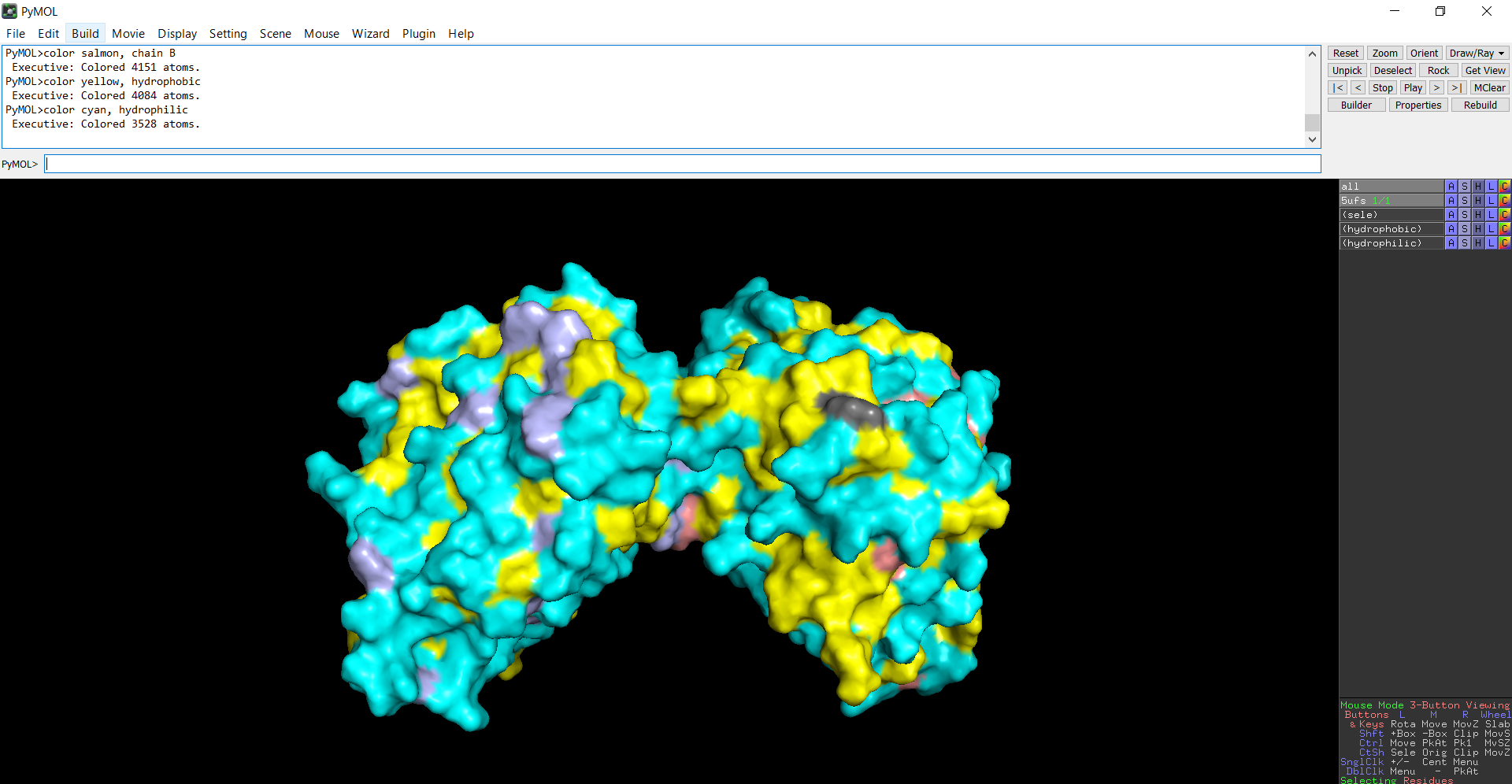Toggle the (sele) selection entry

(1392, 215)
